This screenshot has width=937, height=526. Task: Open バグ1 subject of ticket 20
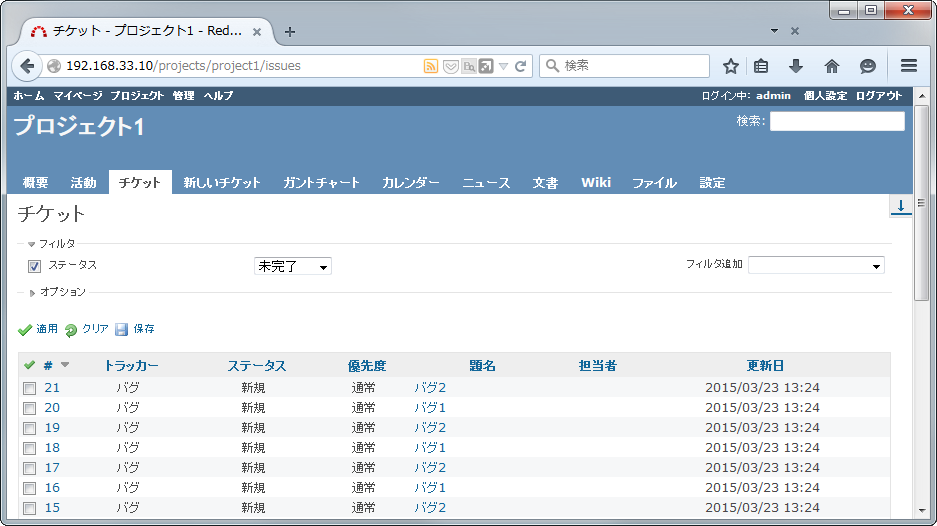tap(430, 408)
